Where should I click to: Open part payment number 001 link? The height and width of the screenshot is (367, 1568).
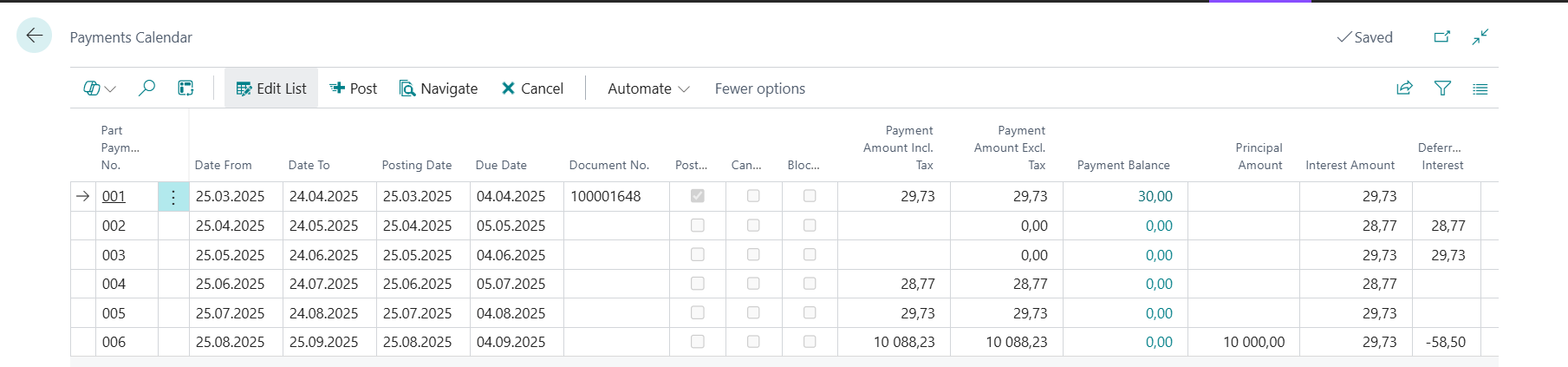click(x=114, y=196)
